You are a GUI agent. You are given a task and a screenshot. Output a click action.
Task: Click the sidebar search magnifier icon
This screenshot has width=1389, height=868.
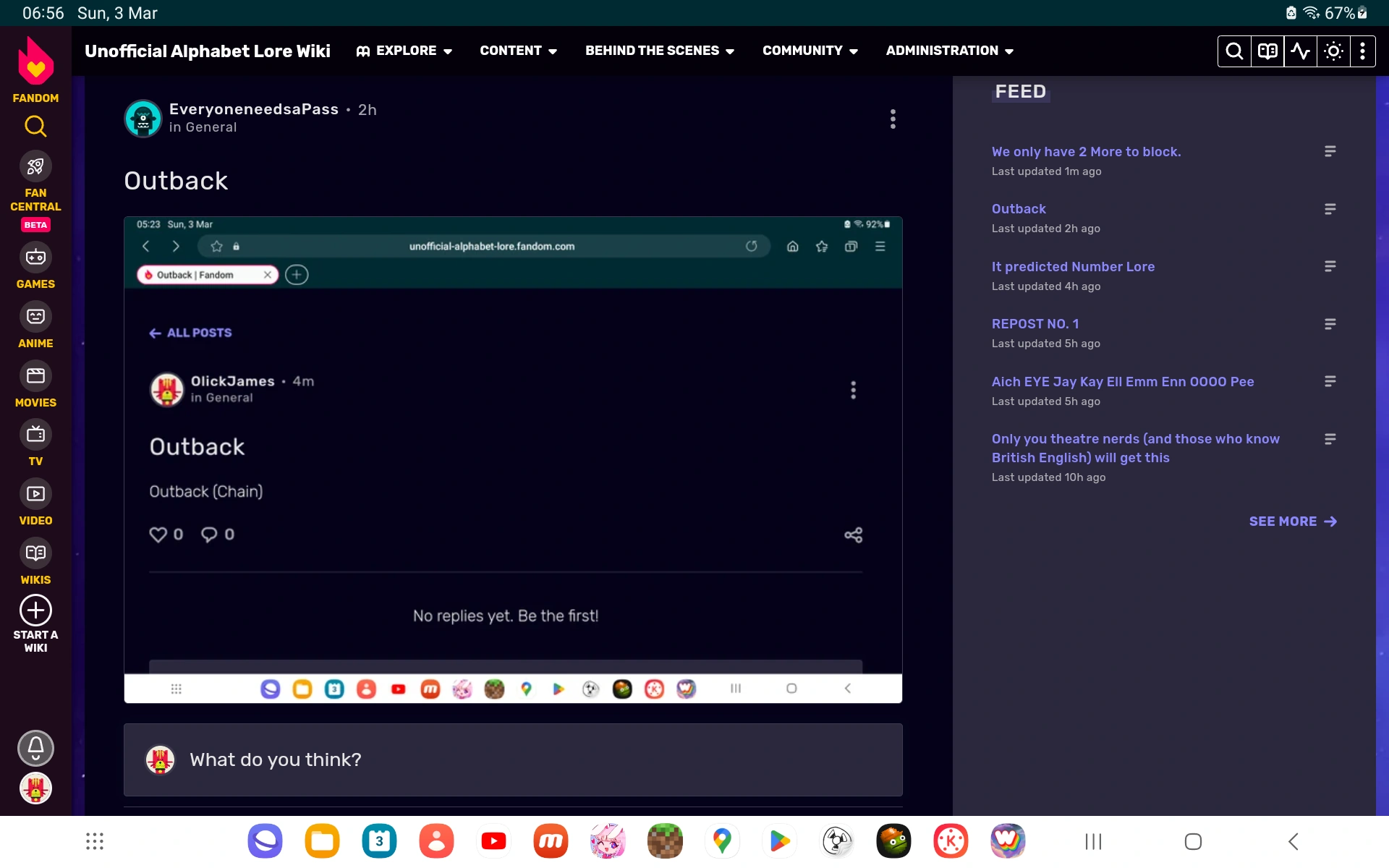tap(35, 127)
